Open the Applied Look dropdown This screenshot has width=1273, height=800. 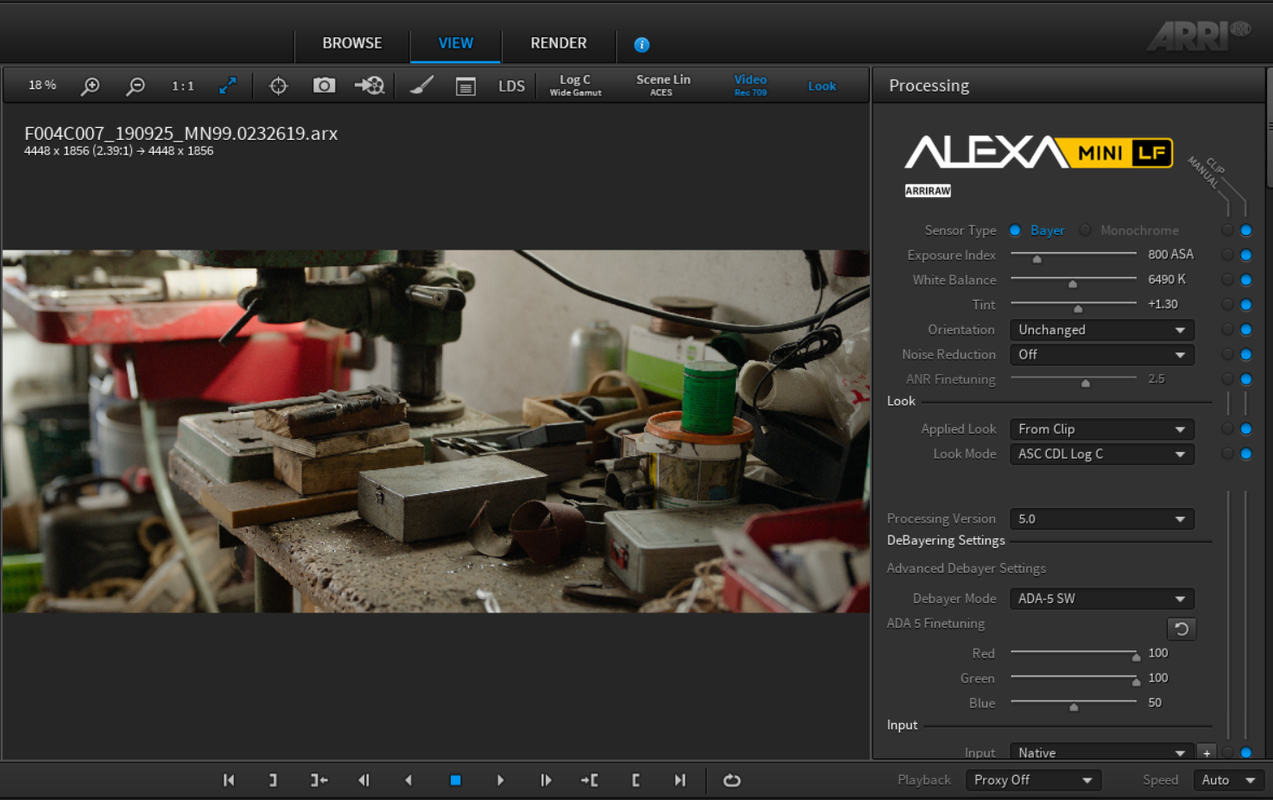(x=1102, y=429)
